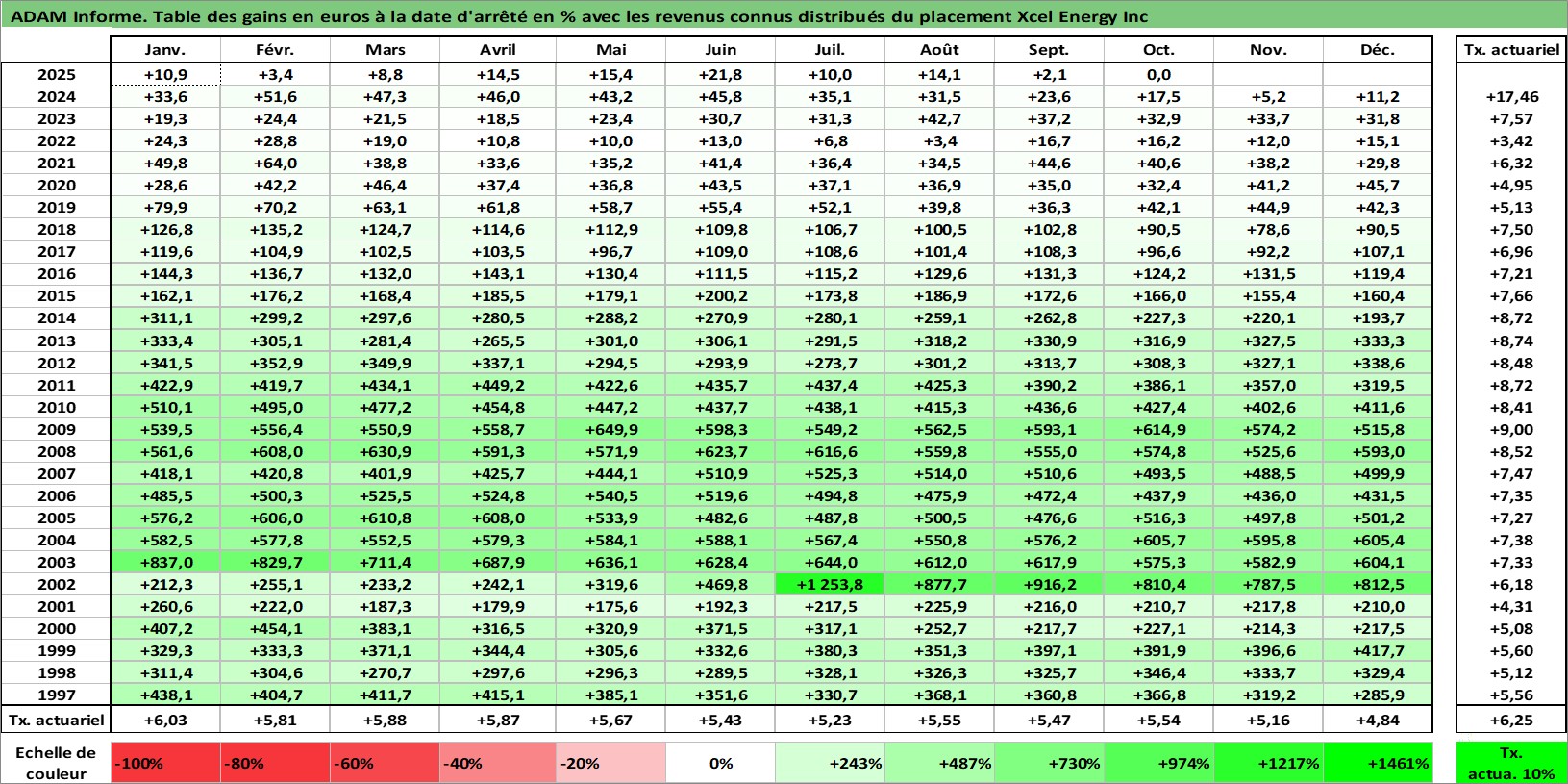Screen dimensions: 1568x784
Task: Click the -20% light pink color swatch
Action: (611, 763)
